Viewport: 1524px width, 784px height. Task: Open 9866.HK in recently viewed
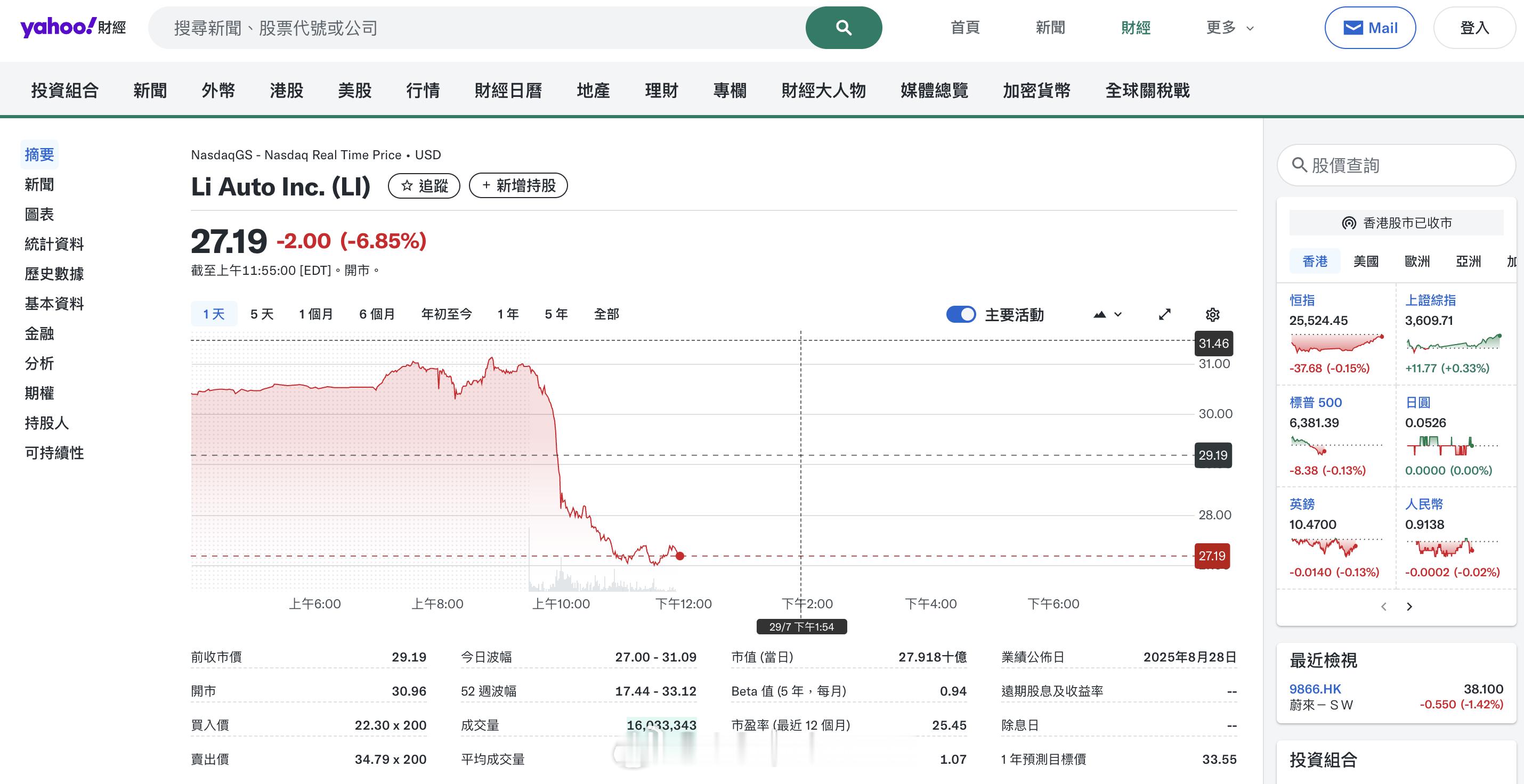click(1315, 689)
